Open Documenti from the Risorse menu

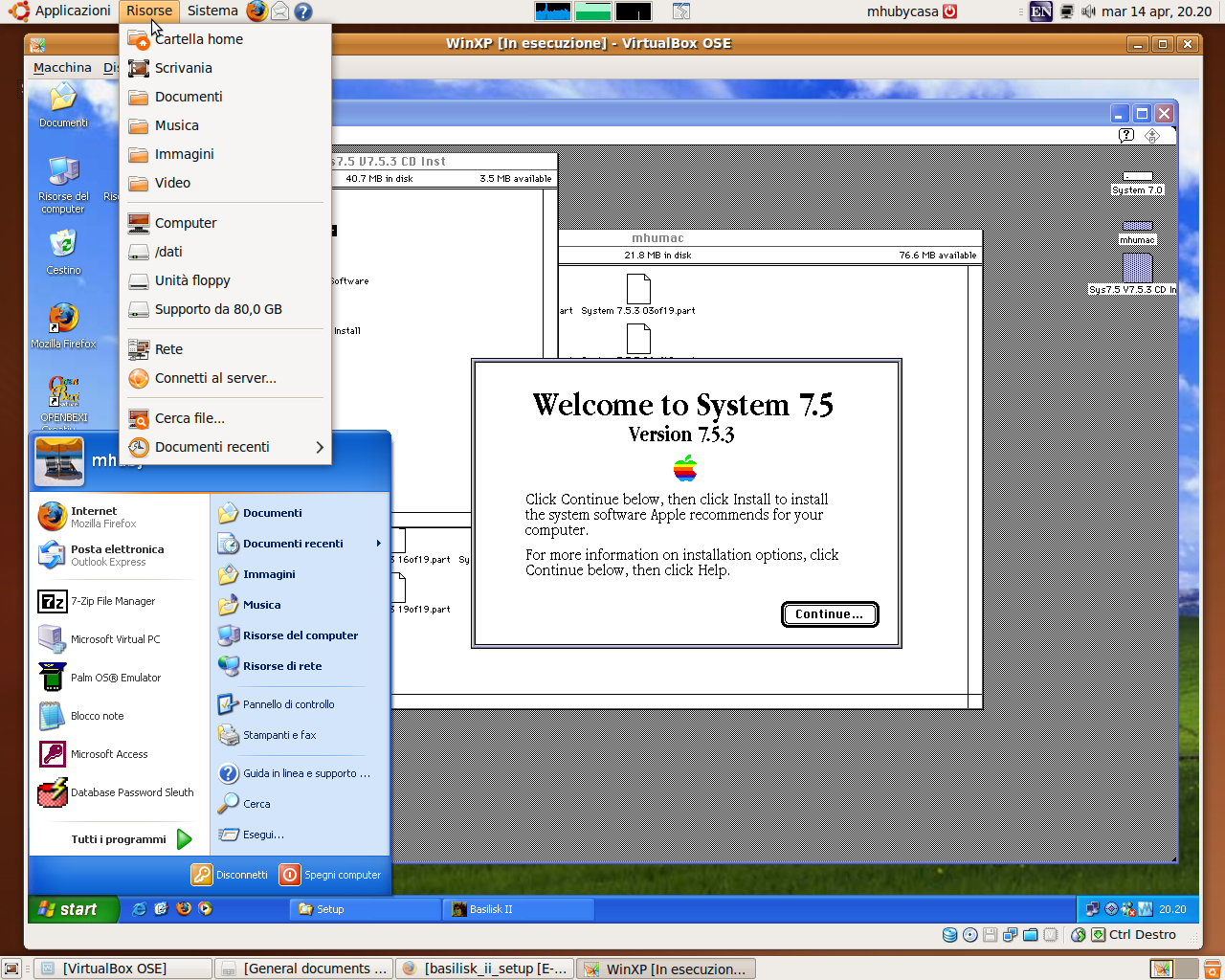[226, 97]
